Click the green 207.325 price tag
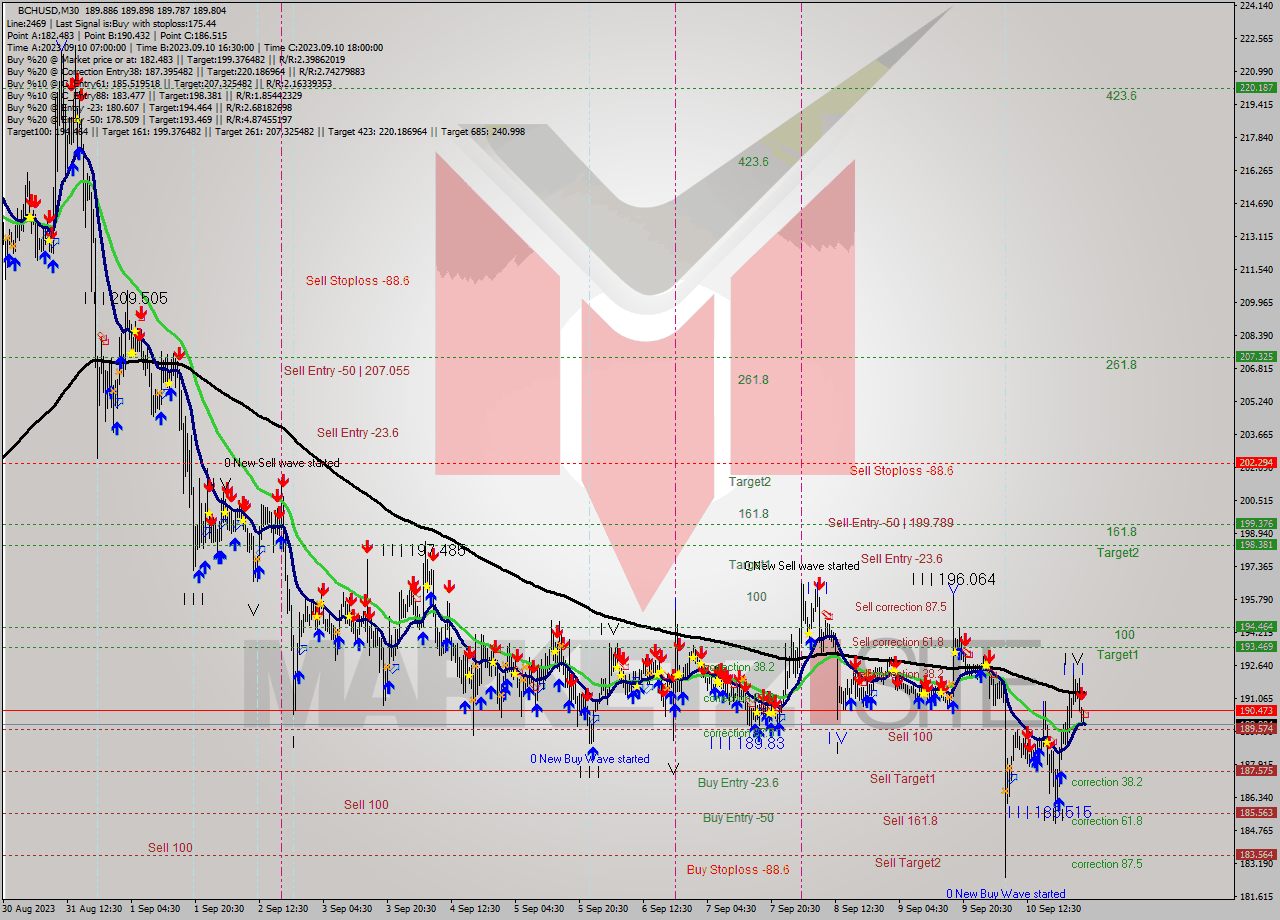1280x920 pixels. [x=1256, y=357]
